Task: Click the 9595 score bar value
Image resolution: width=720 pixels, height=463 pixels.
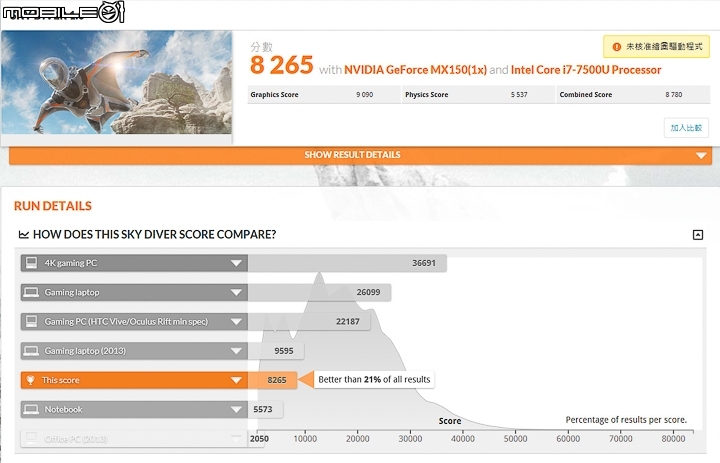Action: [284, 351]
